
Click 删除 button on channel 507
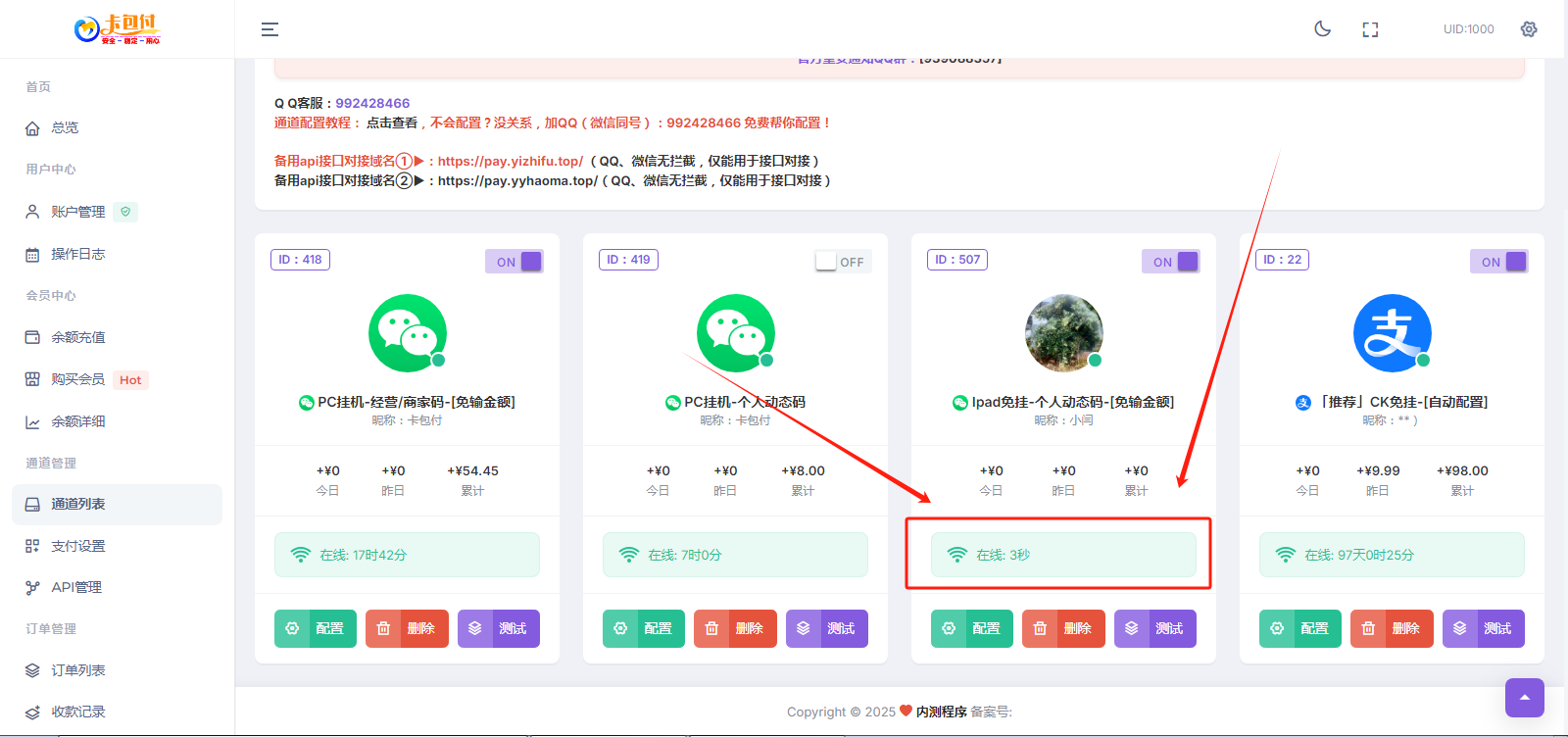point(1063,628)
